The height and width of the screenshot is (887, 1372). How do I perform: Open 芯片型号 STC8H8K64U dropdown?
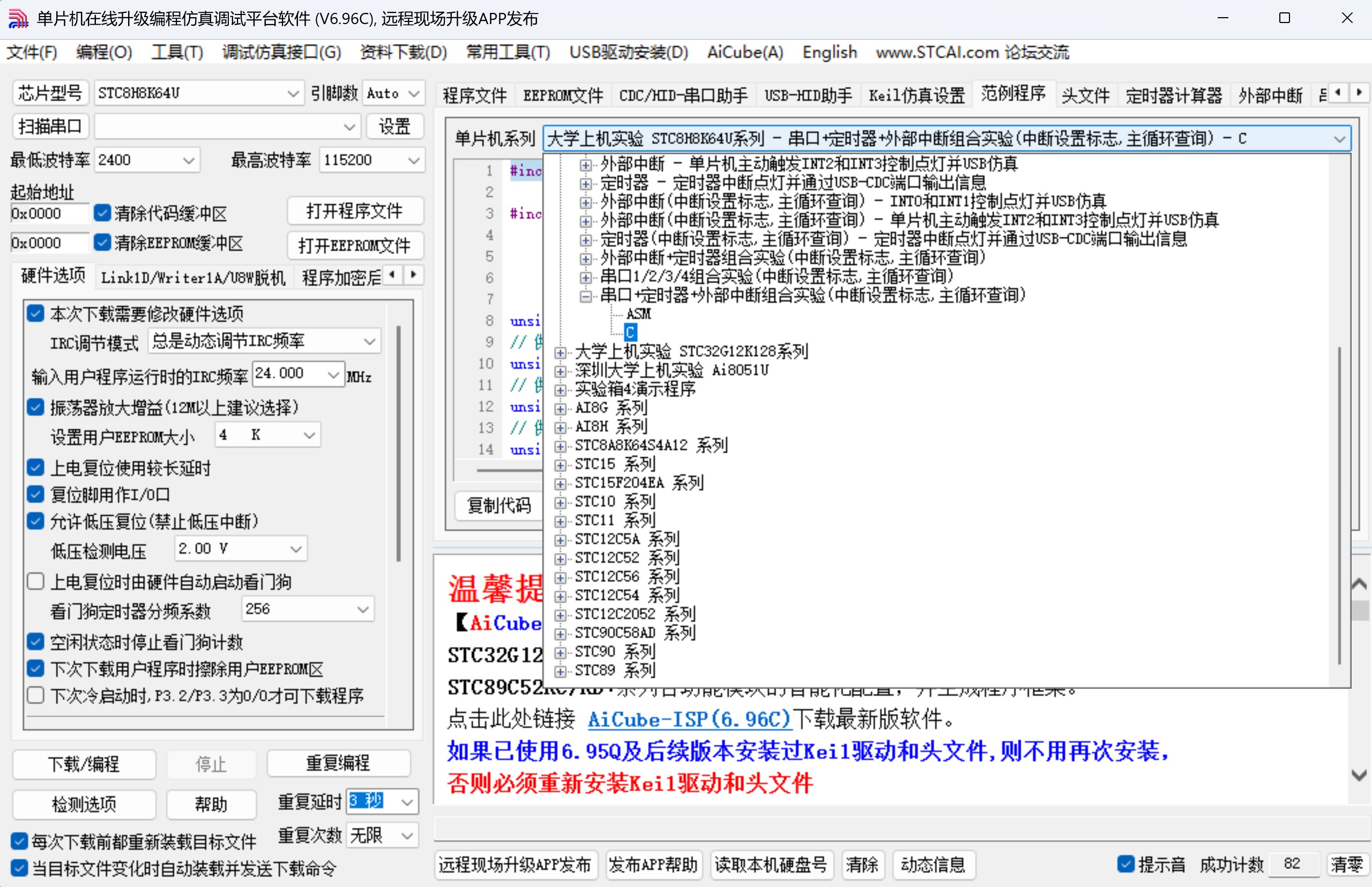point(293,93)
